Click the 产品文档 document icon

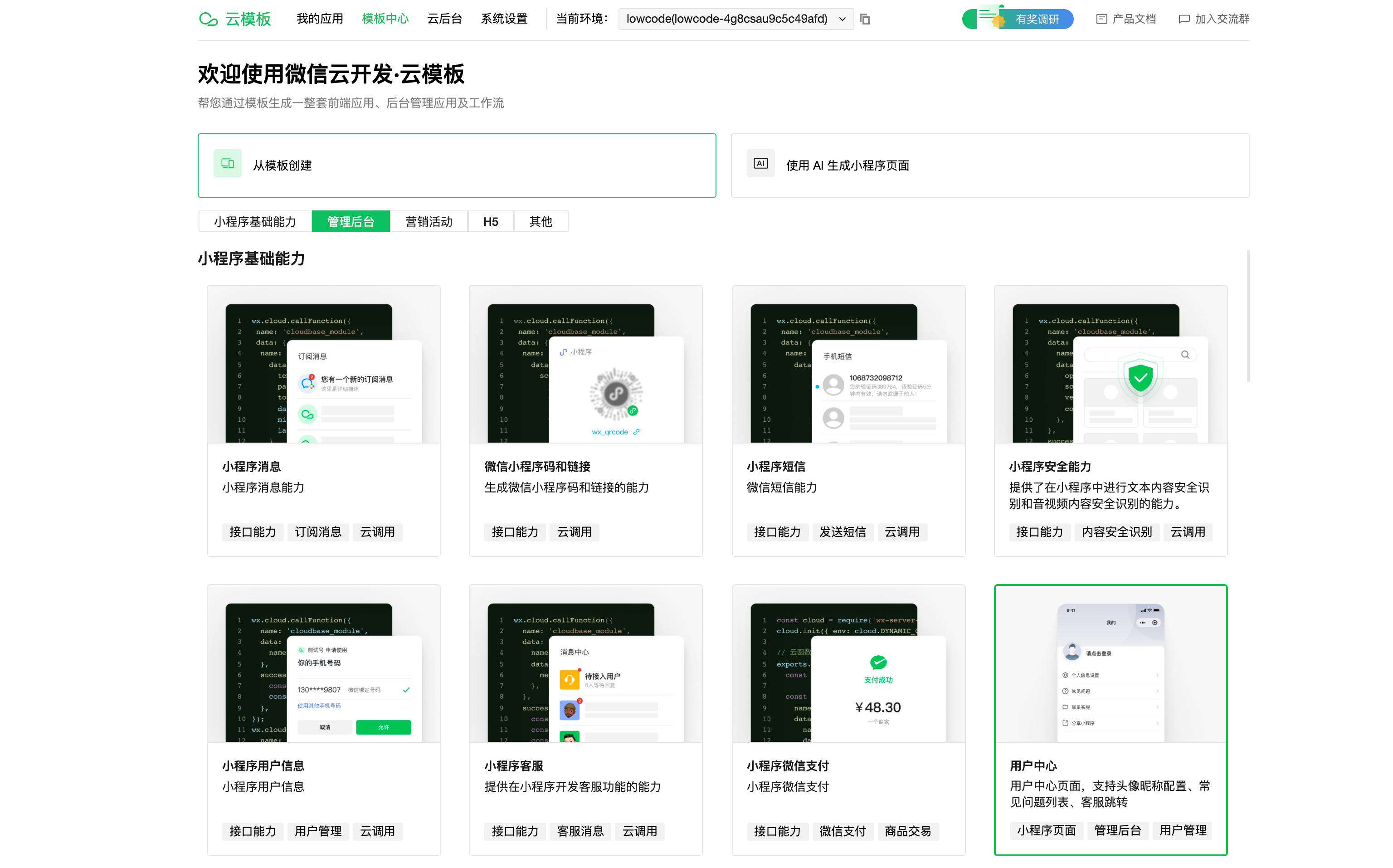[1101, 19]
